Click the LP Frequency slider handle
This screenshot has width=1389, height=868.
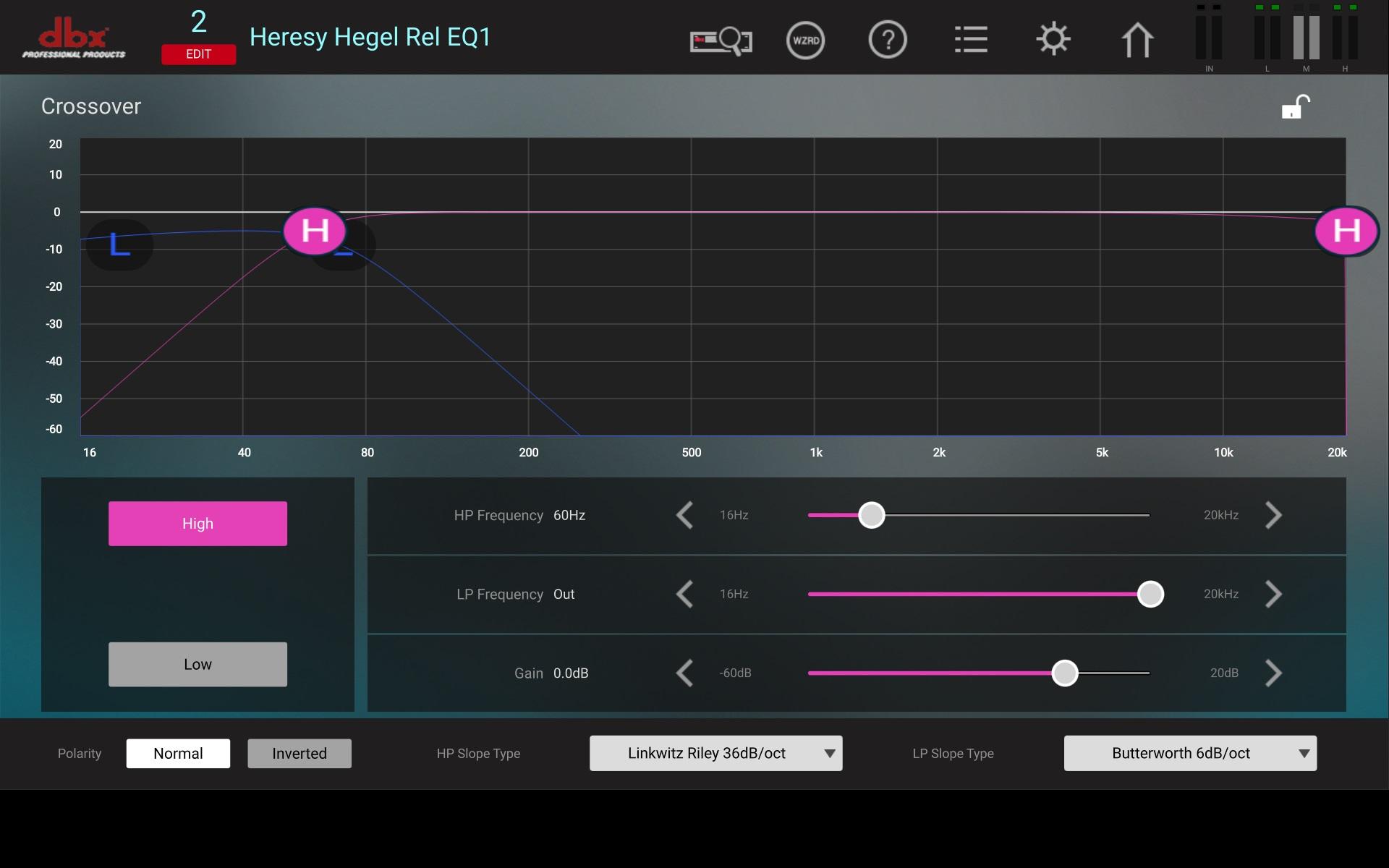point(1150,594)
